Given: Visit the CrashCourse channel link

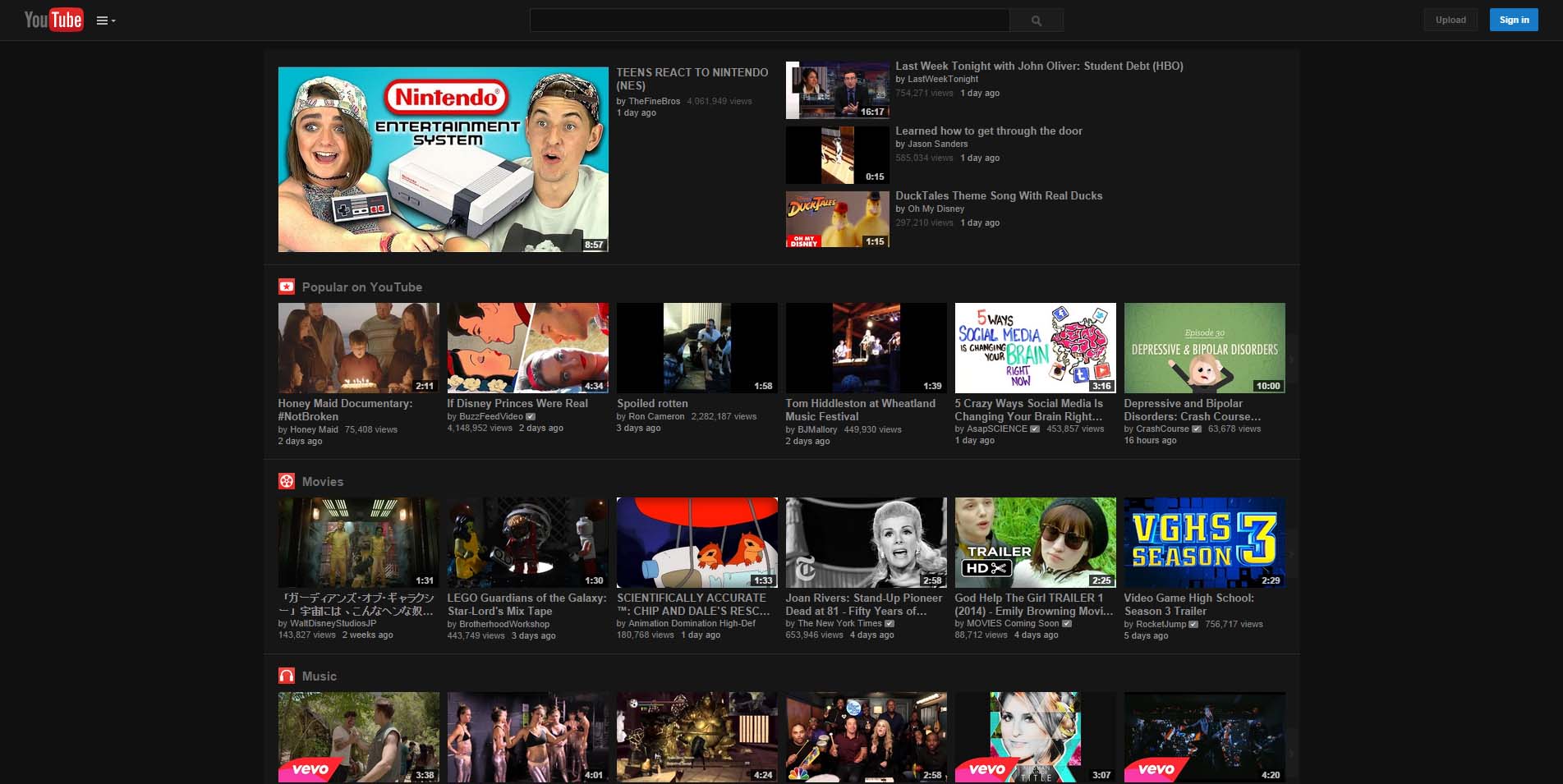Looking at the screenshot, I should pos(1162,429).
